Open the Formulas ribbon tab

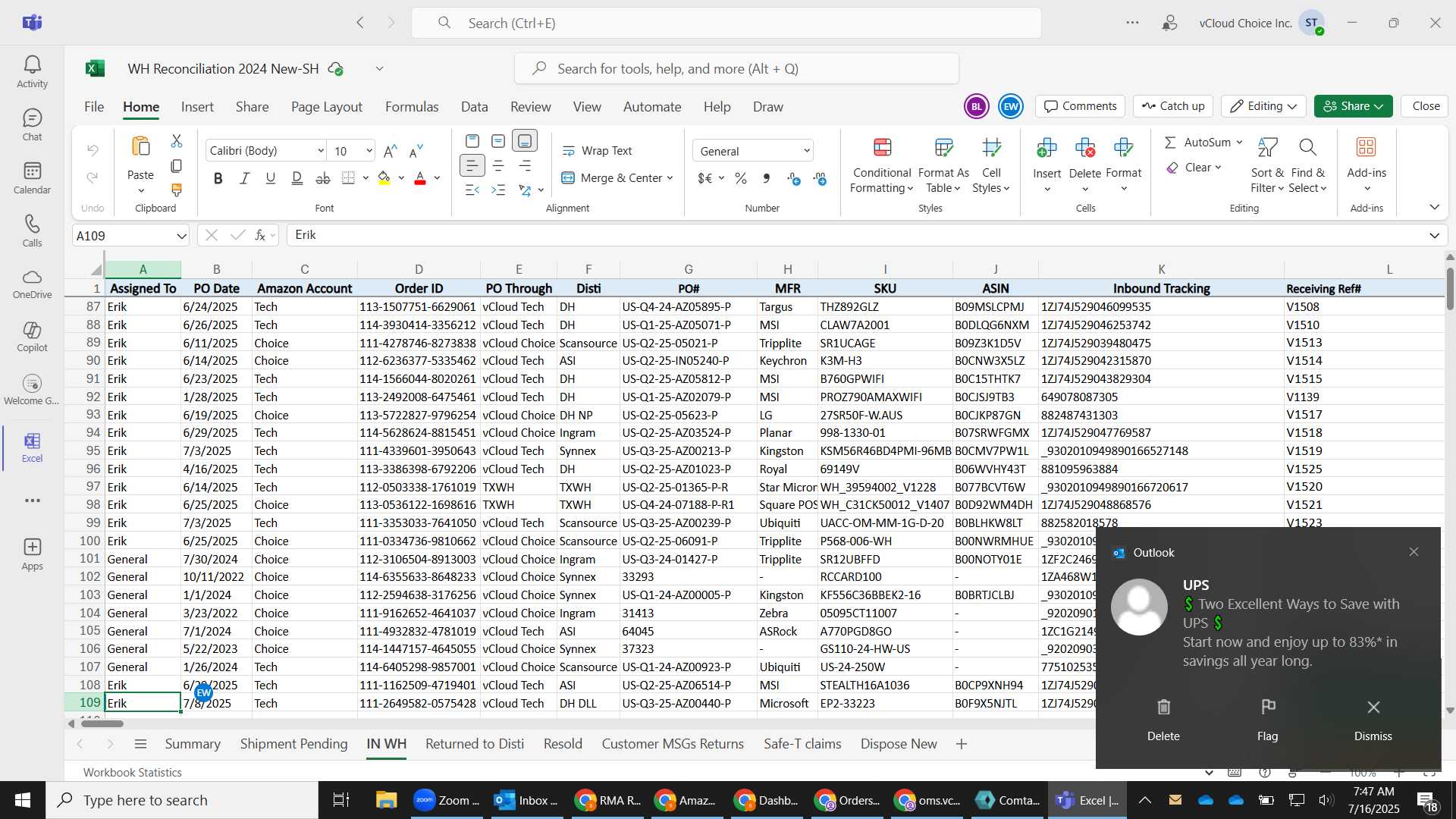coord(412,107)
